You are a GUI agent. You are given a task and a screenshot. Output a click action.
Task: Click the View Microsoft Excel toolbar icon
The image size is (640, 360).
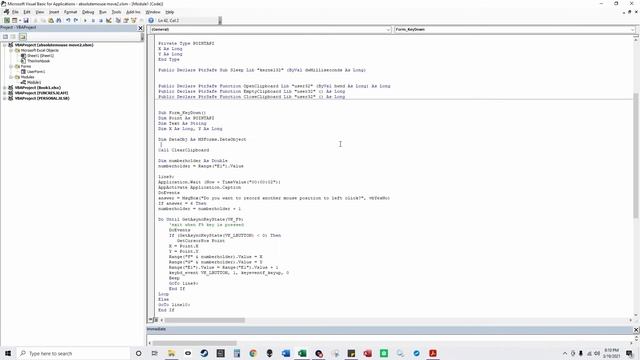[x=7, y=20]
